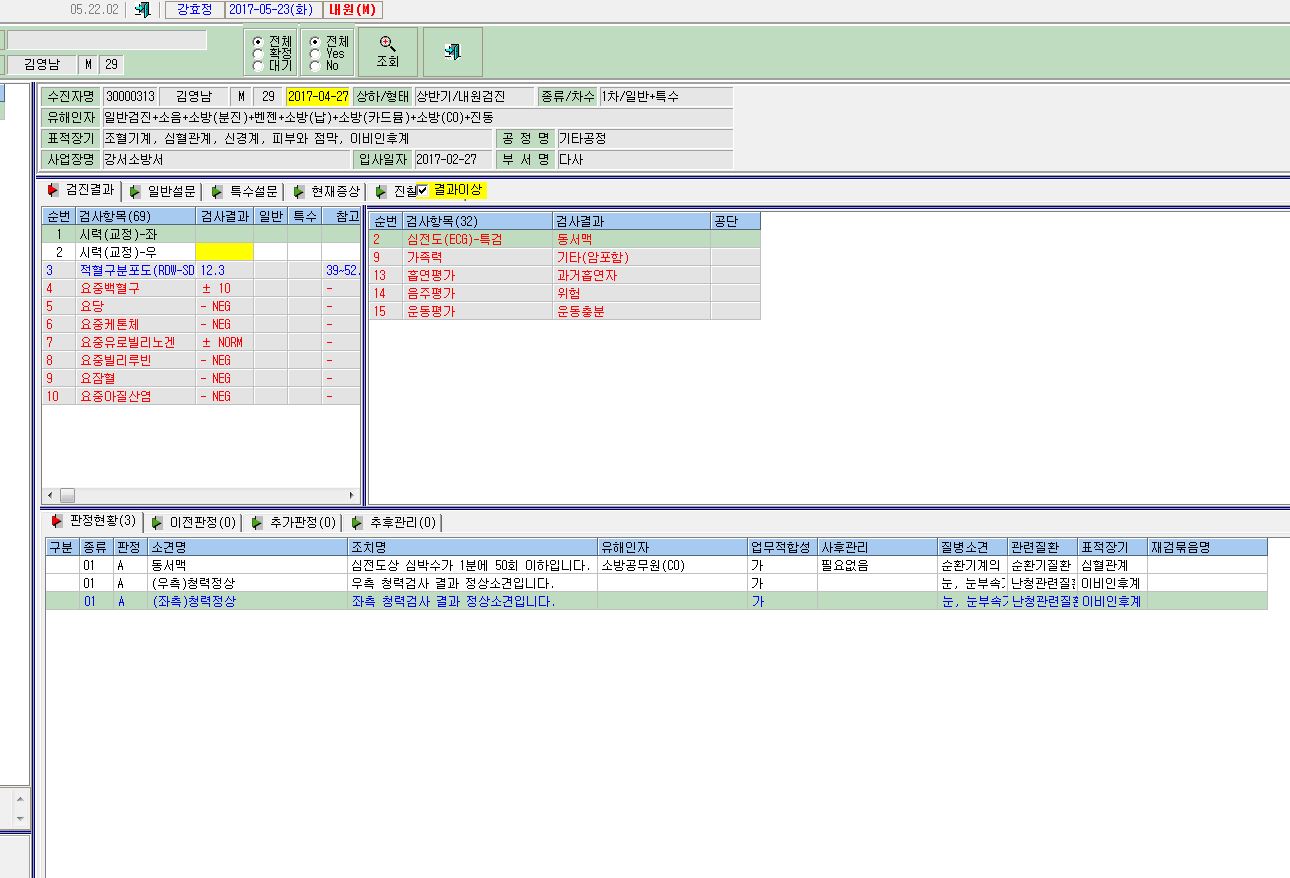
Task: Click the green arrow icon of 특수설문
Action: (217, 191)
